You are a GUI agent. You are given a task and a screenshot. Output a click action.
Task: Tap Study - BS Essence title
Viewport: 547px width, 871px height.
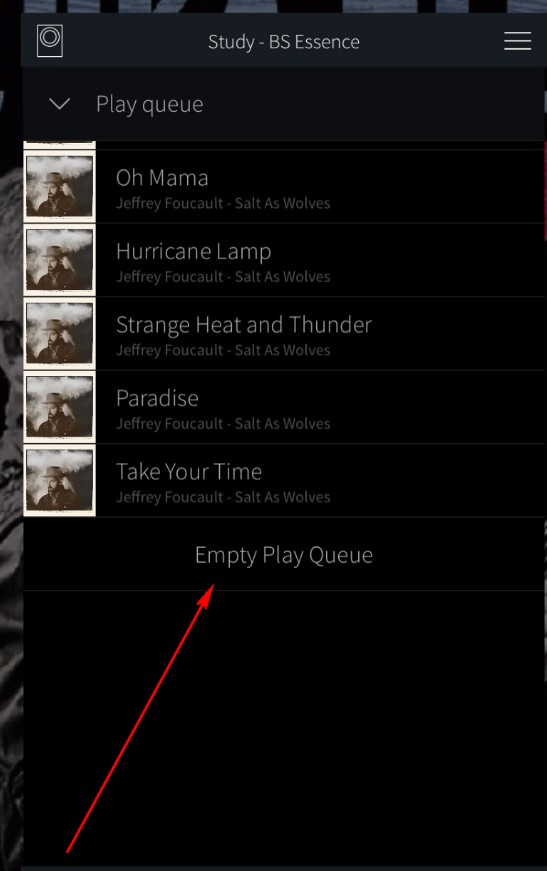(x=284, y=42)
